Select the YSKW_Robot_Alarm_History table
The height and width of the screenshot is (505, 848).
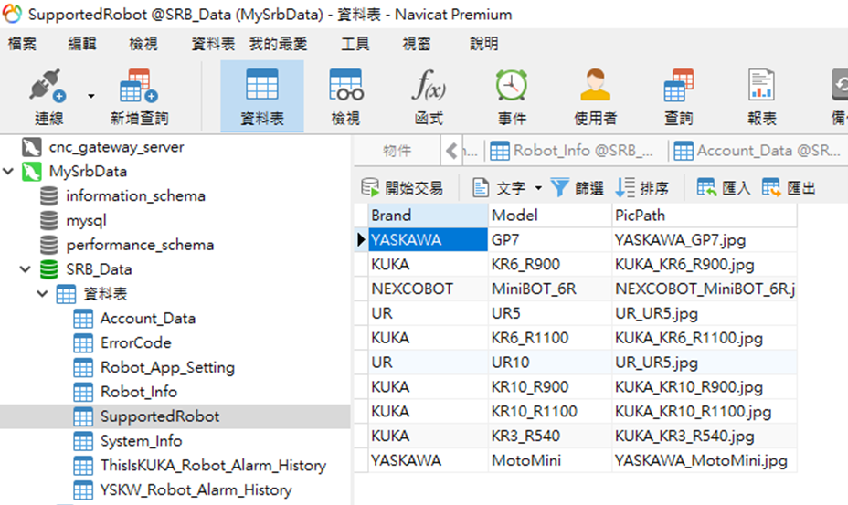[x=196, y=490]
